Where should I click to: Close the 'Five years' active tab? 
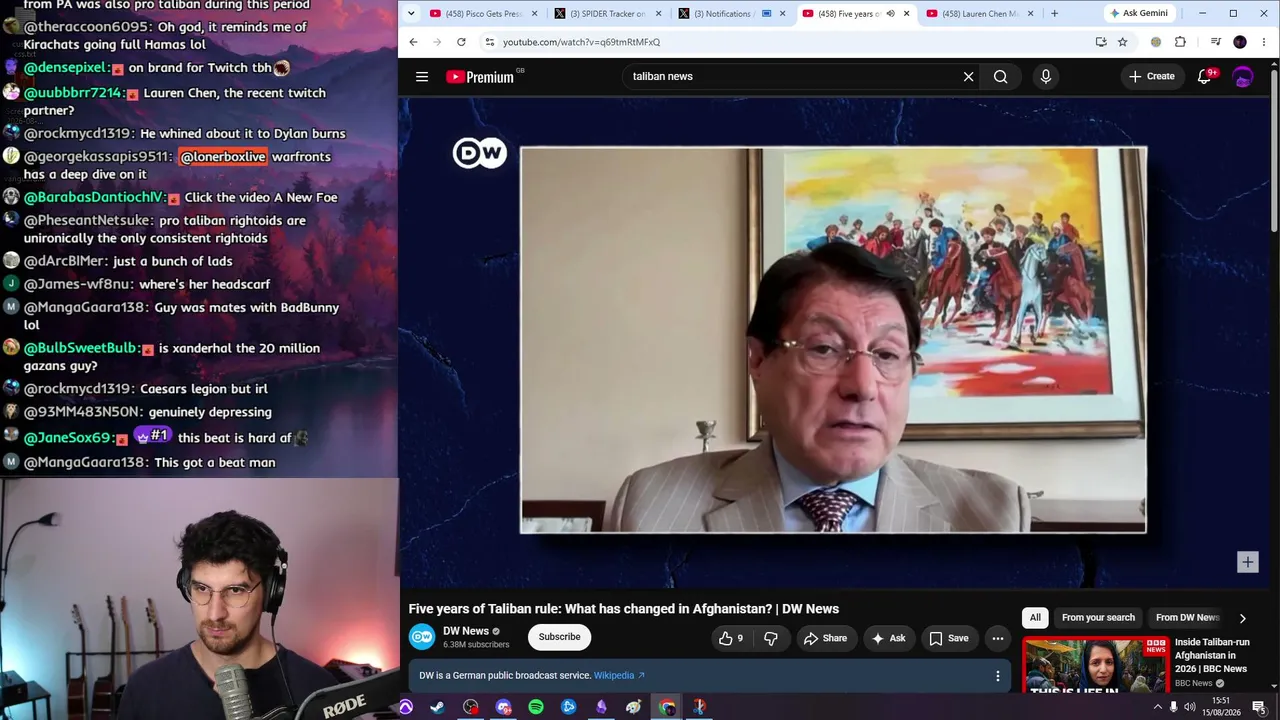point(907,14)
